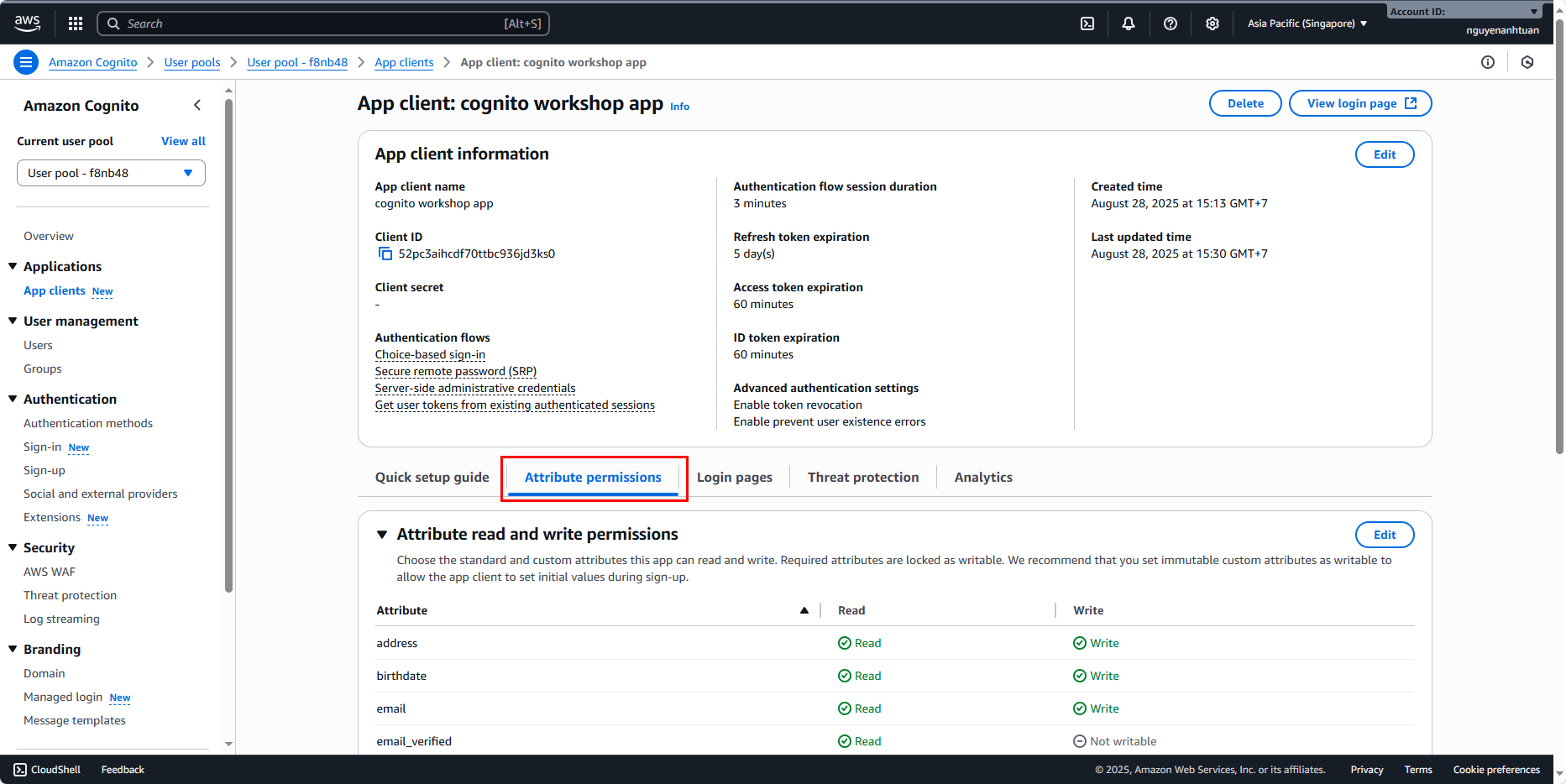Screen dimensions: 1566x784
Task: Open the CloudShell terminal icon in top bar
Action: 1087,24
